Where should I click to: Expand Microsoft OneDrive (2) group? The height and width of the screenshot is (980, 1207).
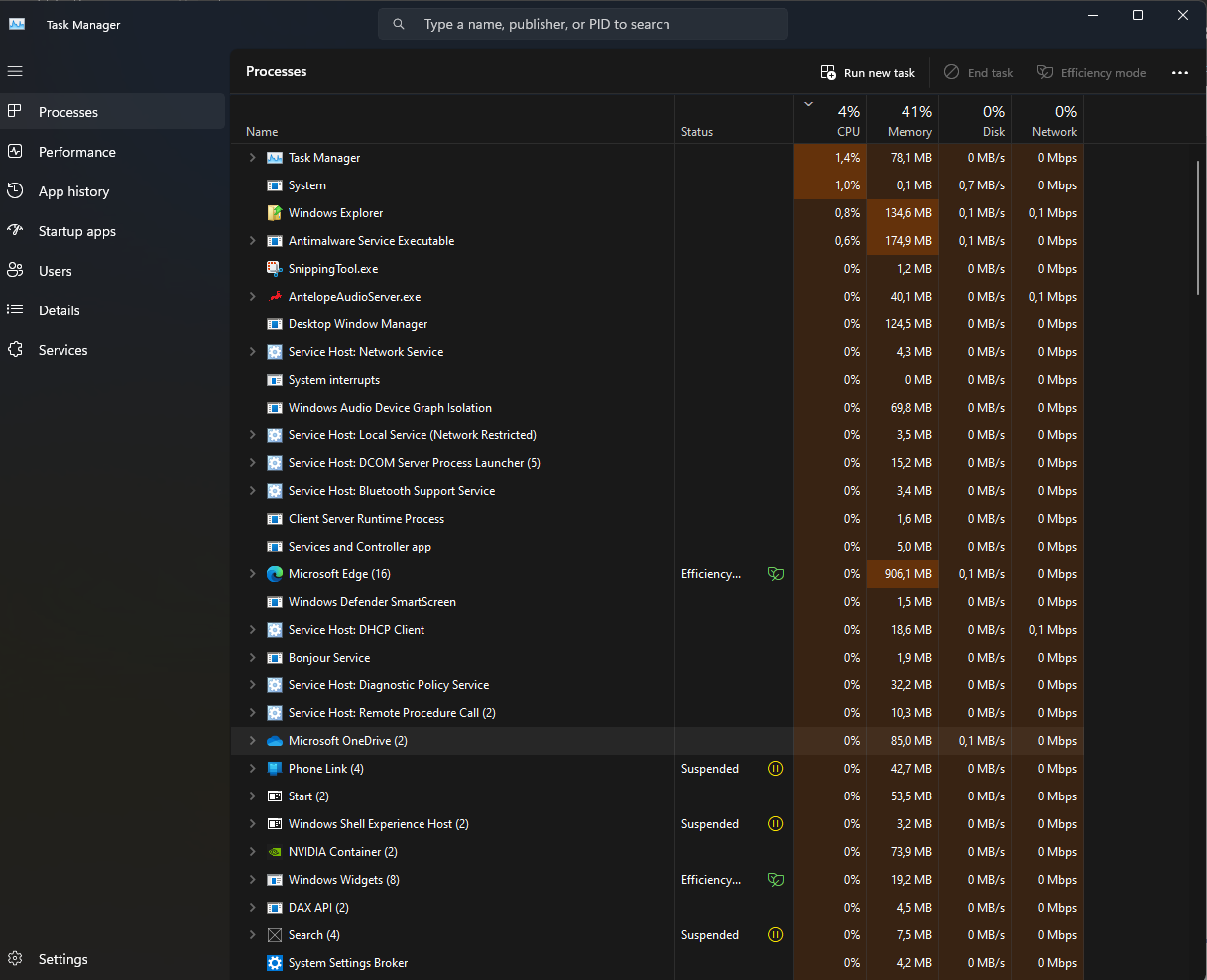(252, 741)
